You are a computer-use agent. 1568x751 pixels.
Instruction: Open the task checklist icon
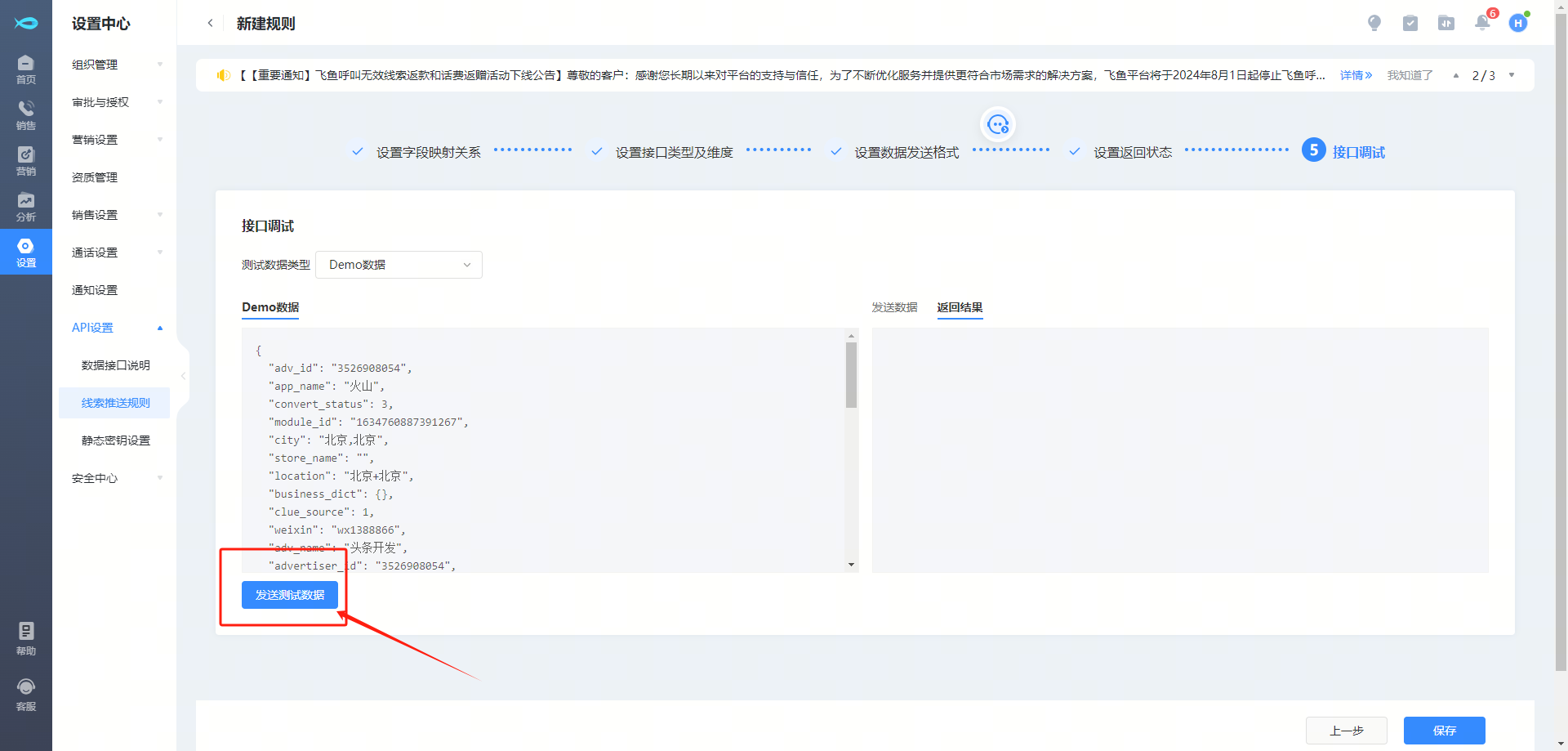pos(1410,23)
